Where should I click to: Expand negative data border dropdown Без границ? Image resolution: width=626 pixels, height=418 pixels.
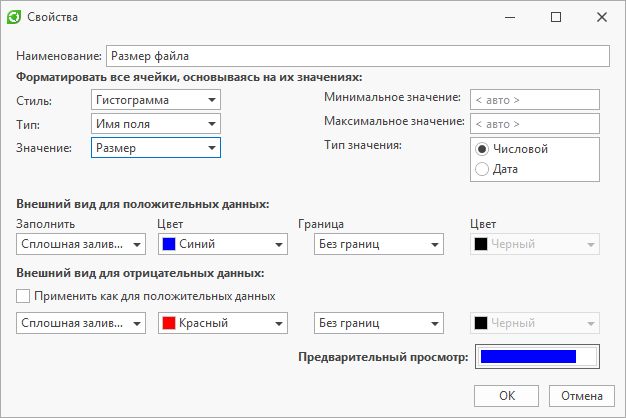[x=378, y=323]
